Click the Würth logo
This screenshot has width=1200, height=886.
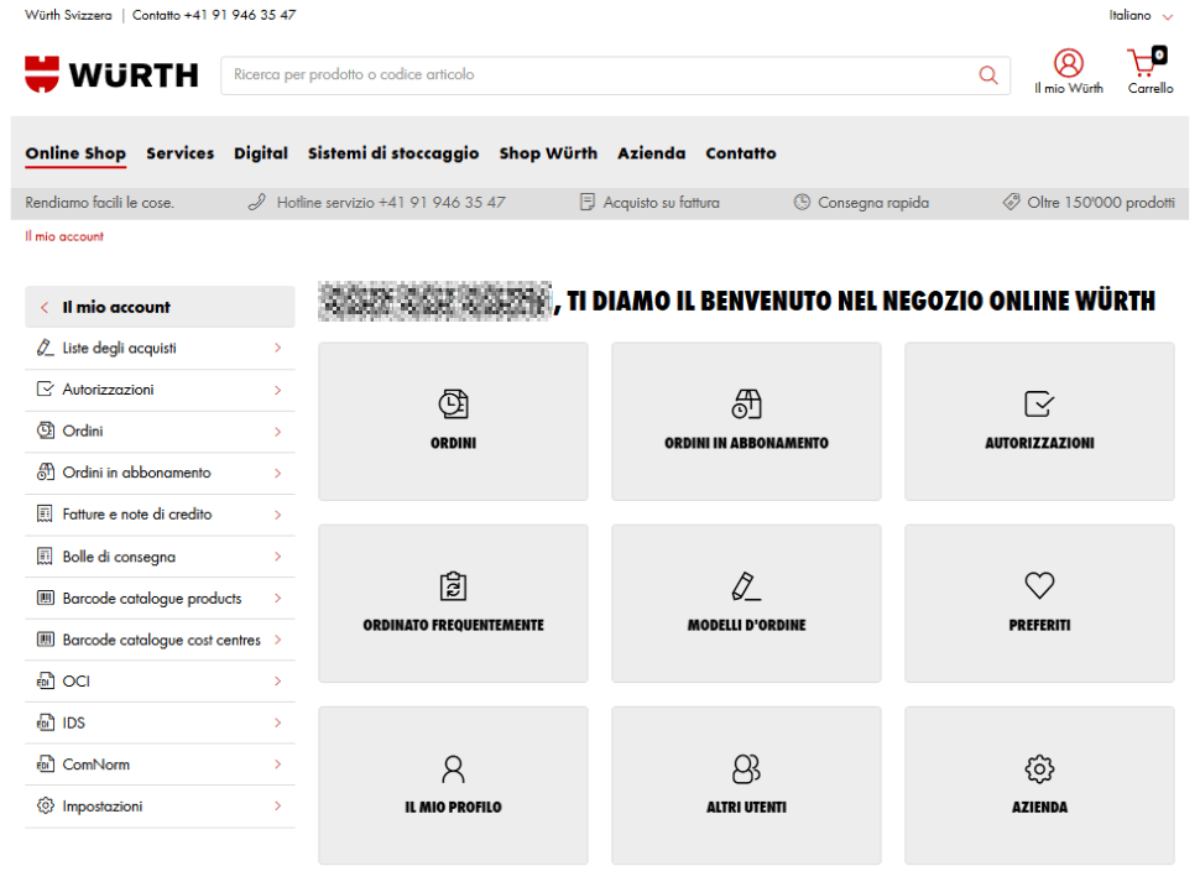[x=112, y=75]
